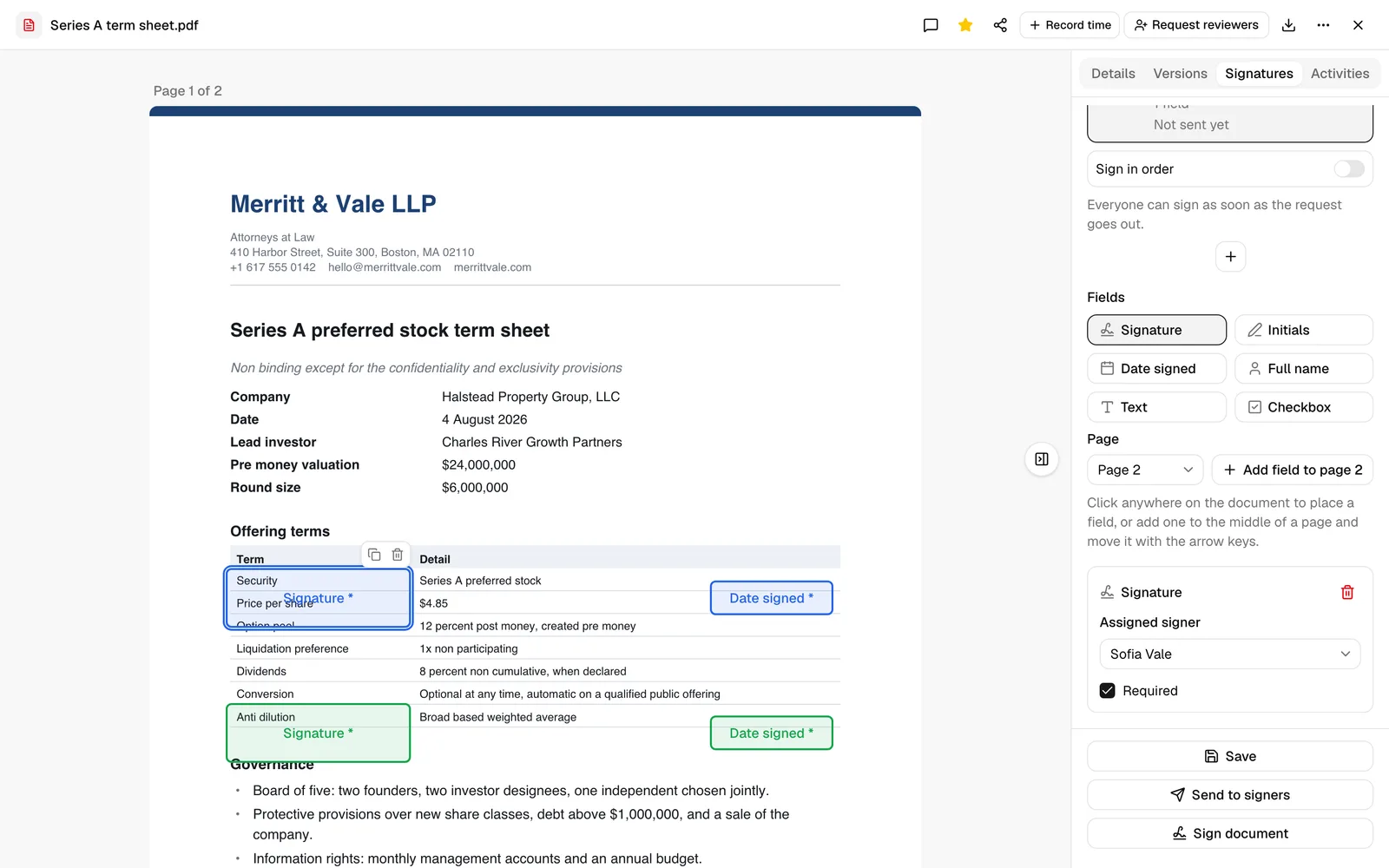Click the Merritt & Vale LLP heading

(333, 204)
